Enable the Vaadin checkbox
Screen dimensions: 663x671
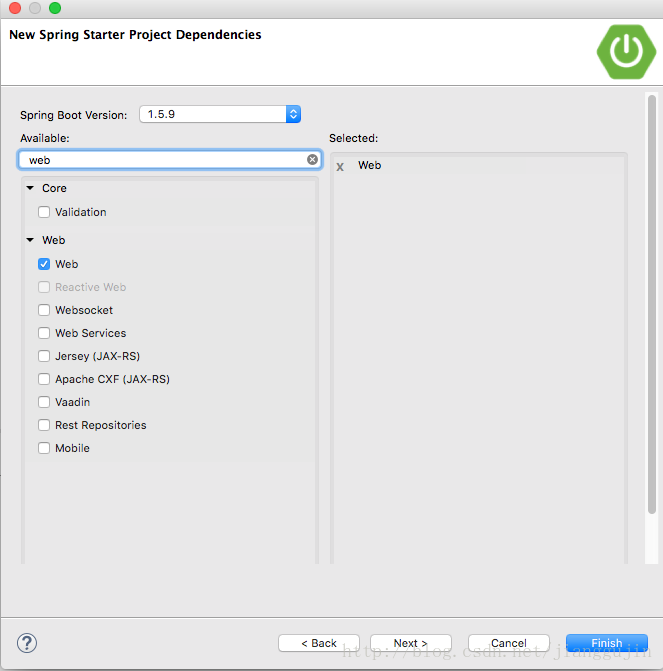tap(44, 402)
